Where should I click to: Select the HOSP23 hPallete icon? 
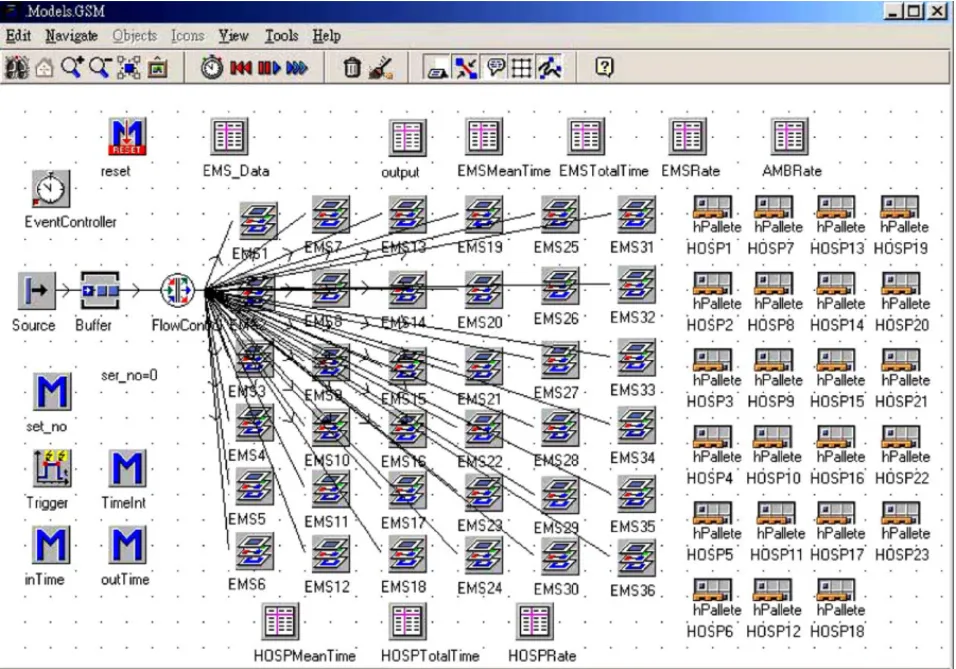pos(901,513)
